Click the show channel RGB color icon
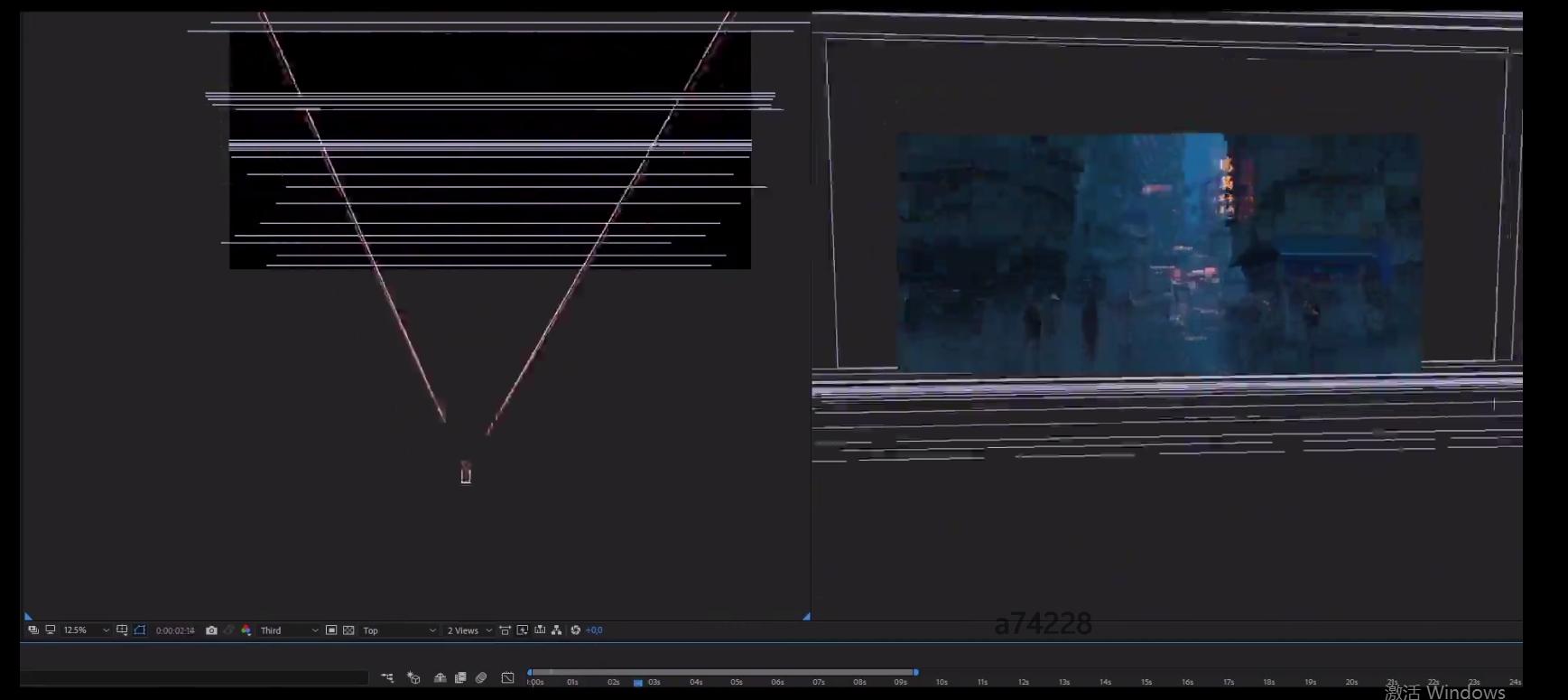Screen dimensions: 1568x700 (x=246, y=630)
